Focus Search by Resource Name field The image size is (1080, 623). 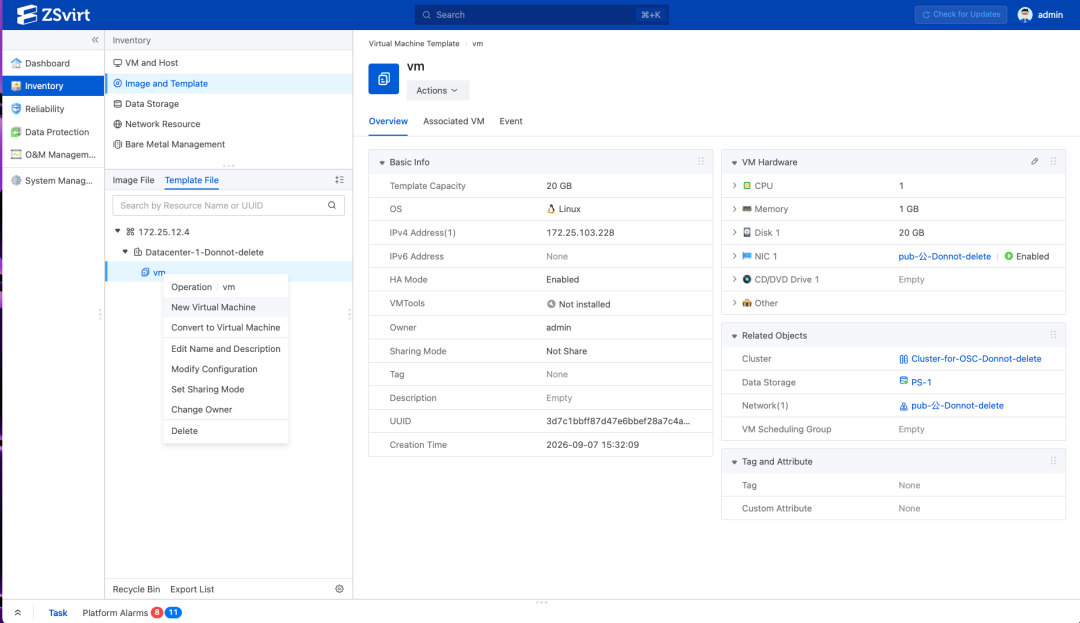228,205
